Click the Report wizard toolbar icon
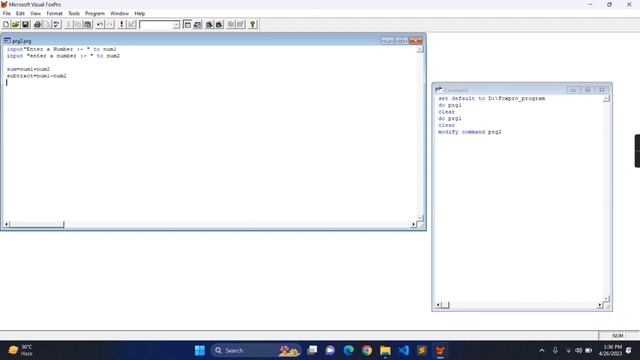640x360 pixels. pyautogui.click(x=219, y=24)
